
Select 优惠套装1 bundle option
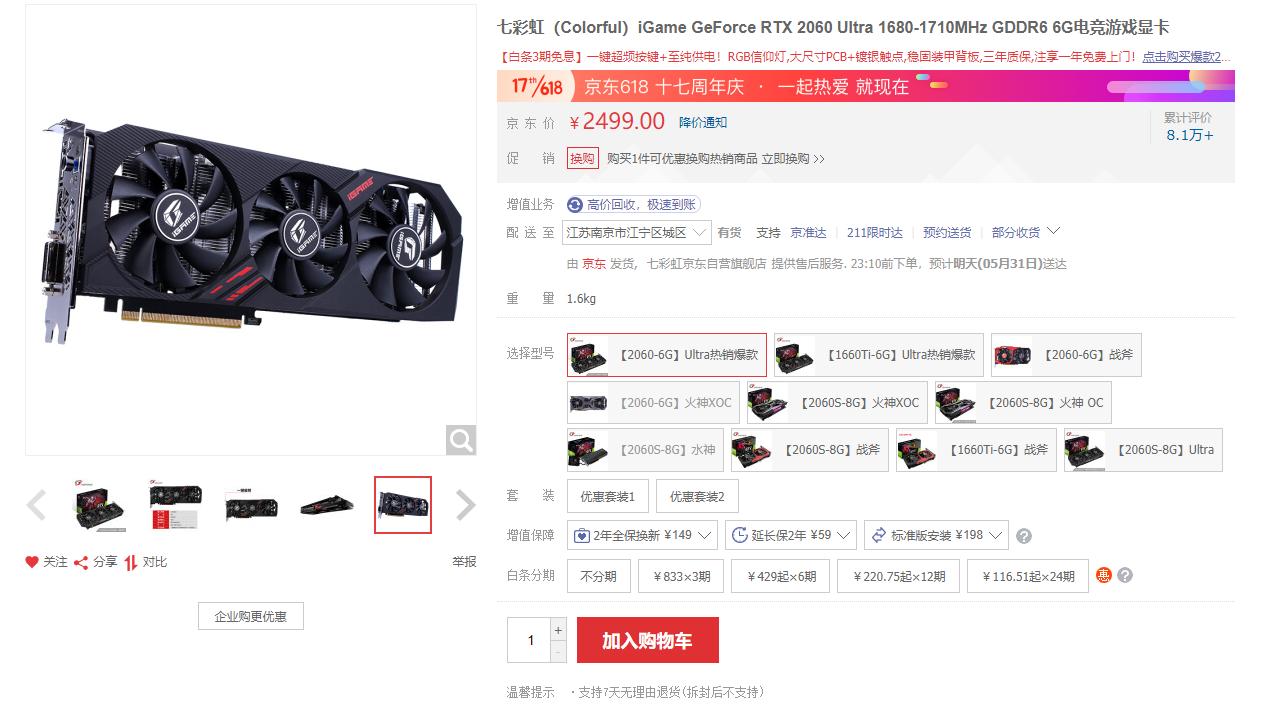(x=608, y=497)
